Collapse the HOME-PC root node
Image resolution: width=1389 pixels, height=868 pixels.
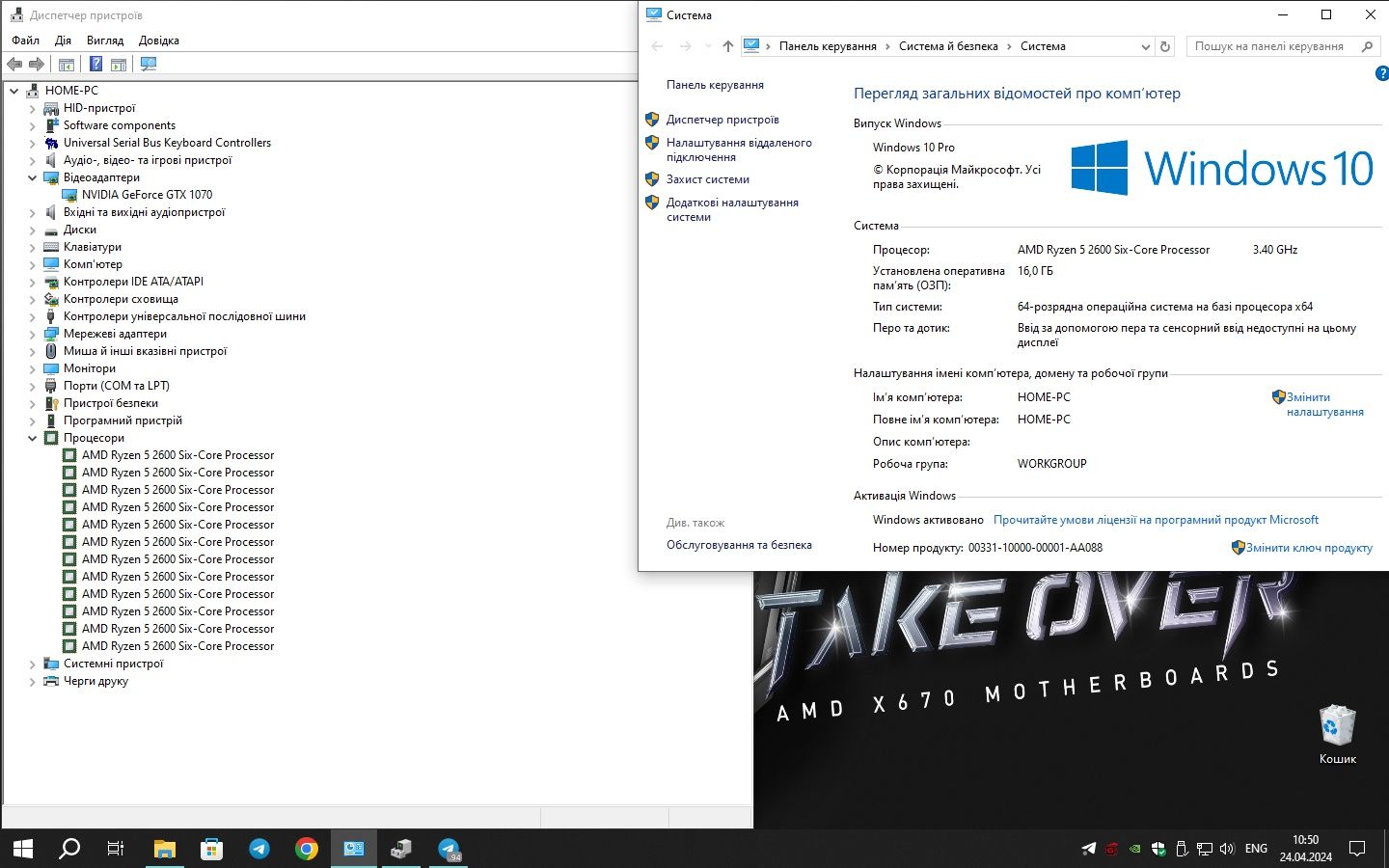tap(14, 91)
